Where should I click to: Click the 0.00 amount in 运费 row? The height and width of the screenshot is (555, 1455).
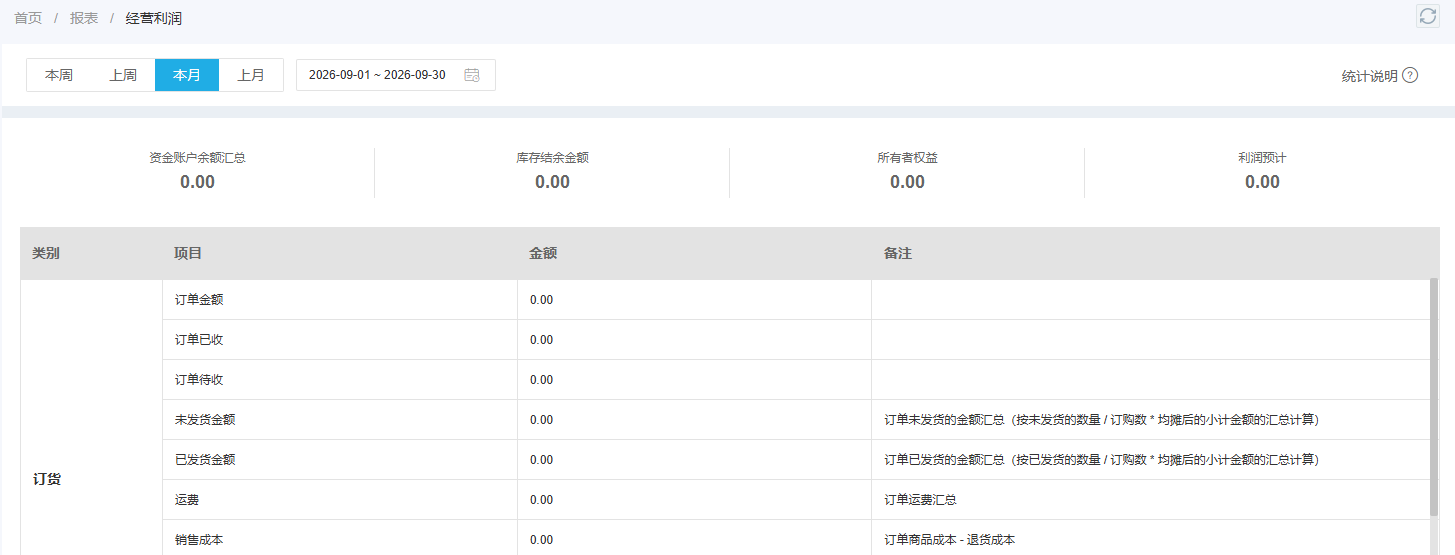[x=541, y=500]
